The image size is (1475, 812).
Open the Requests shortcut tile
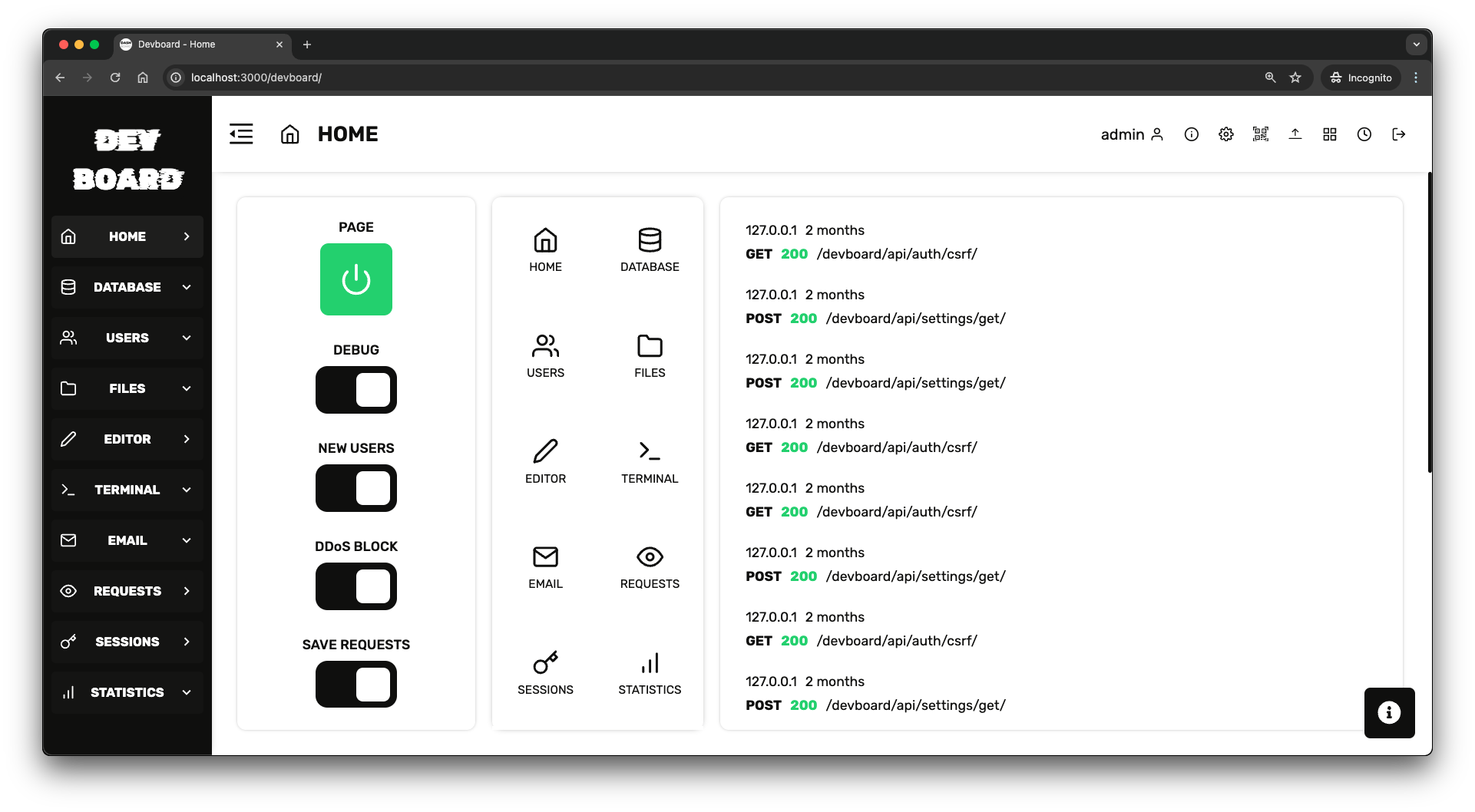[x=650, y=567]
